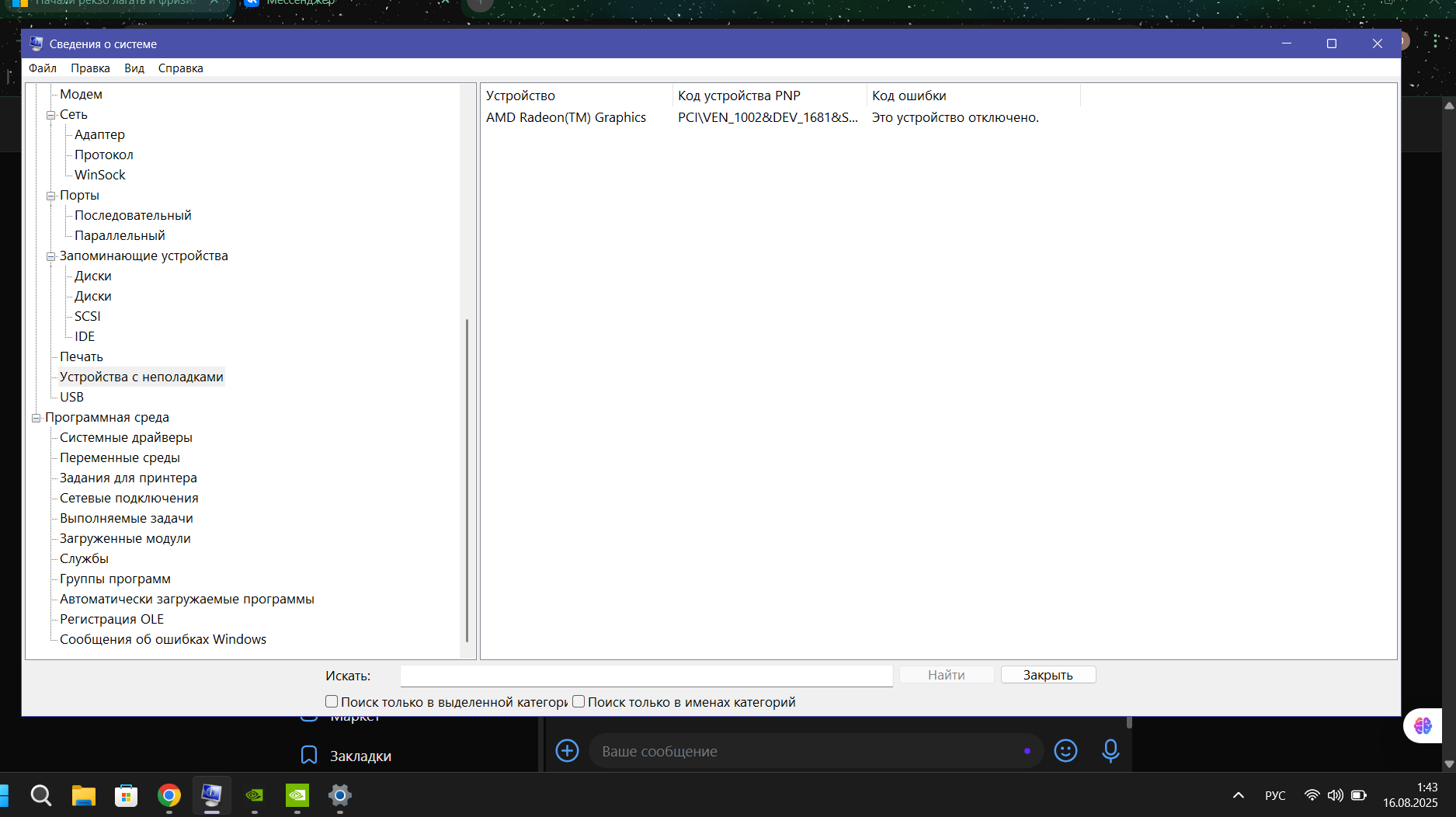This screenshot has width=1456, height=817.
Task: Focus the Искать search input field
Action: tap(646, 676)
